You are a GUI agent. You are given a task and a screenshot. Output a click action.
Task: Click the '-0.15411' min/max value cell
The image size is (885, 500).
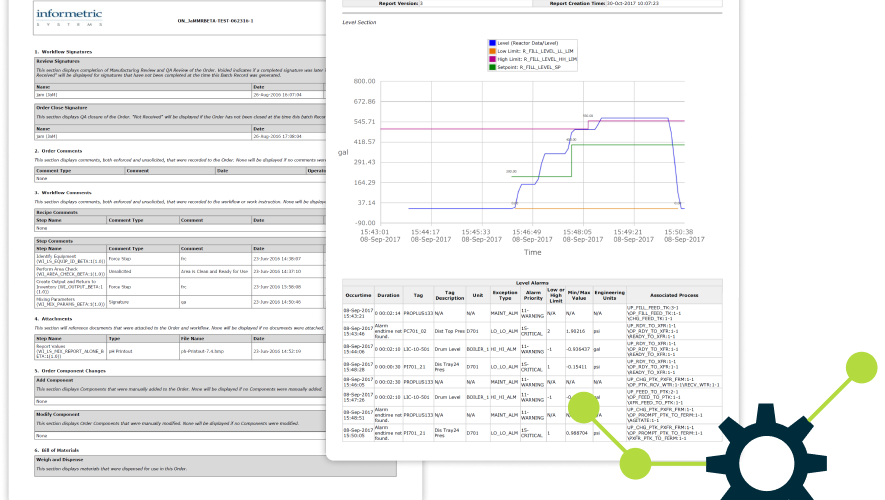[577, 367]
